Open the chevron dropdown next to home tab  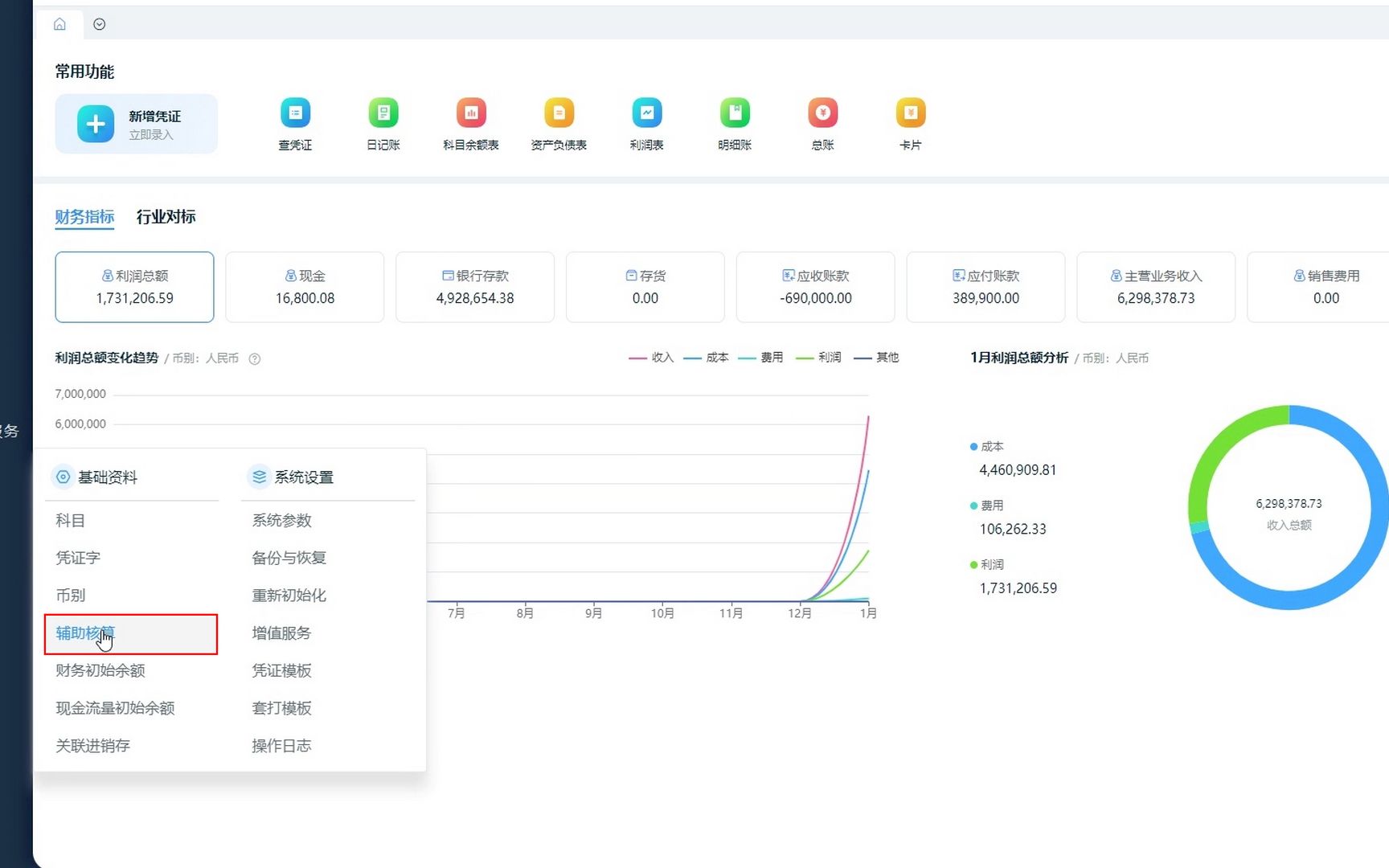(100, 23)
